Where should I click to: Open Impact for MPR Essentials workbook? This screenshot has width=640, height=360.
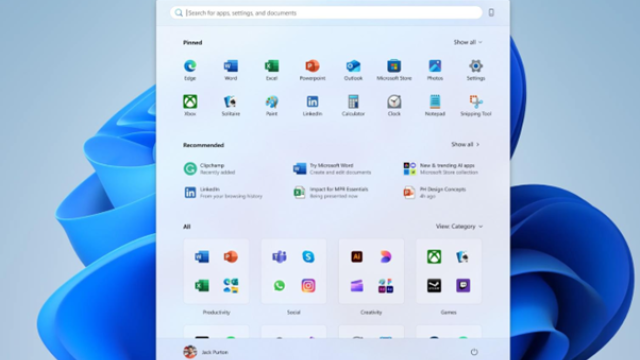coord(331,192)
